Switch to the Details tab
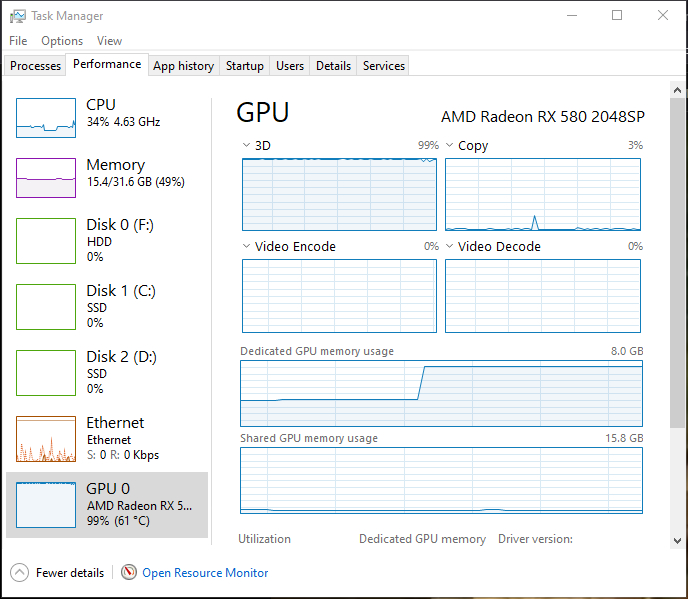This screenshot has height=599, width=688. click(x=333, y=66)
